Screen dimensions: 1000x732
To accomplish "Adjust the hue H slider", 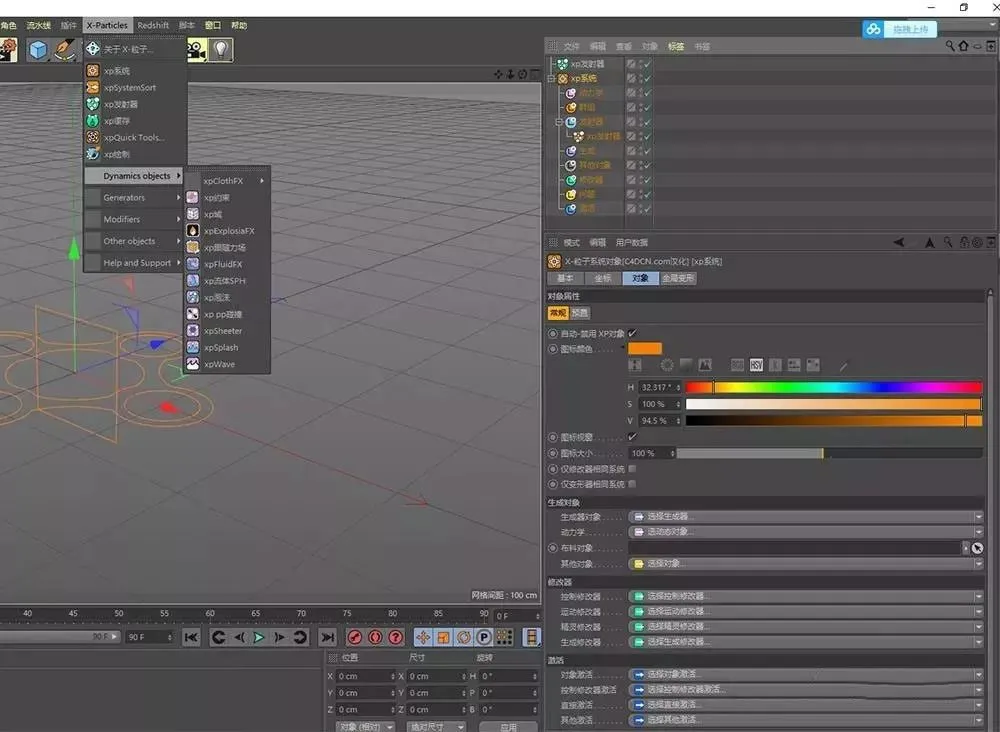I will click(834, 387).
